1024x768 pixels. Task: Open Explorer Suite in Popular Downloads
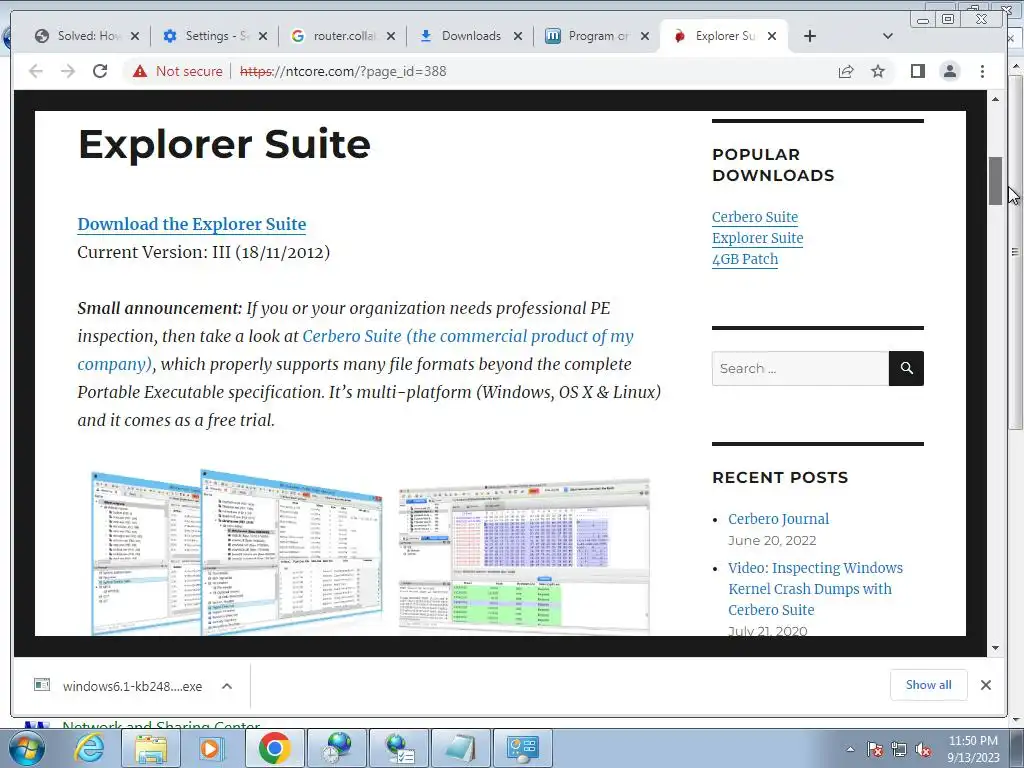[758, 238]
